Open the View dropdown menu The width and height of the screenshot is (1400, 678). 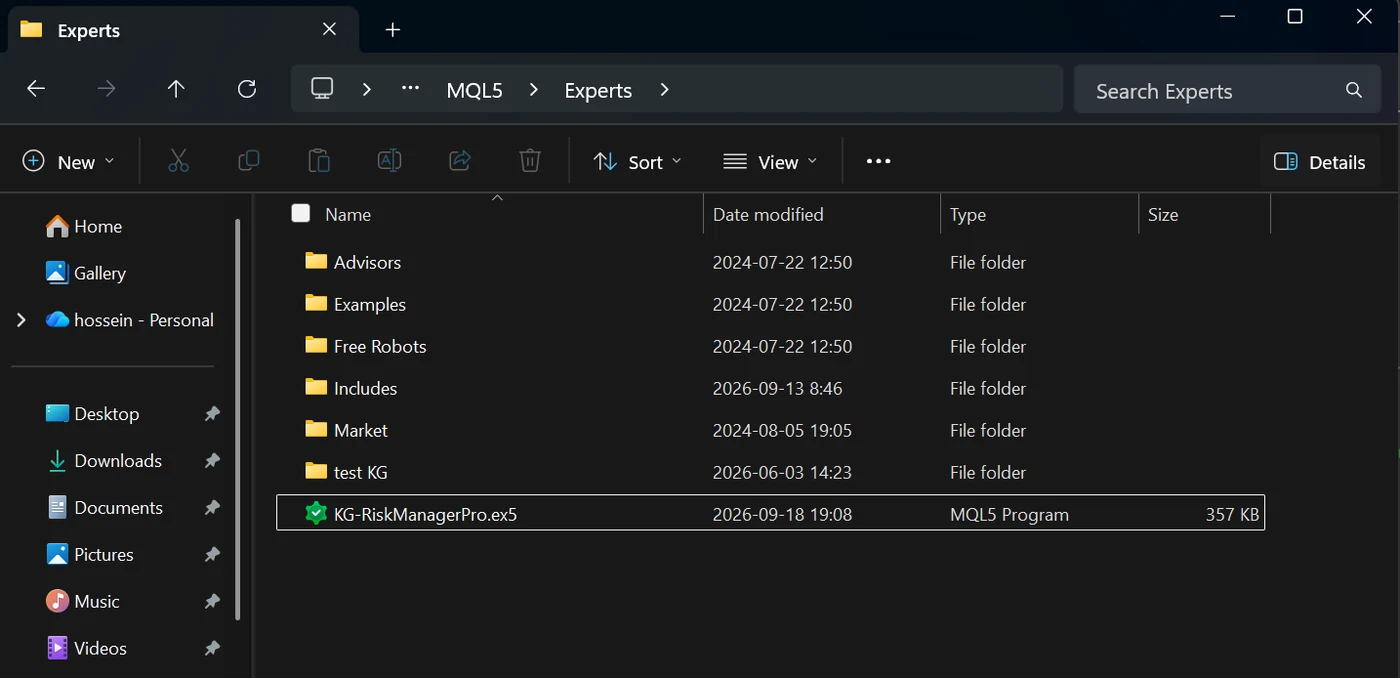pos(770,162)
